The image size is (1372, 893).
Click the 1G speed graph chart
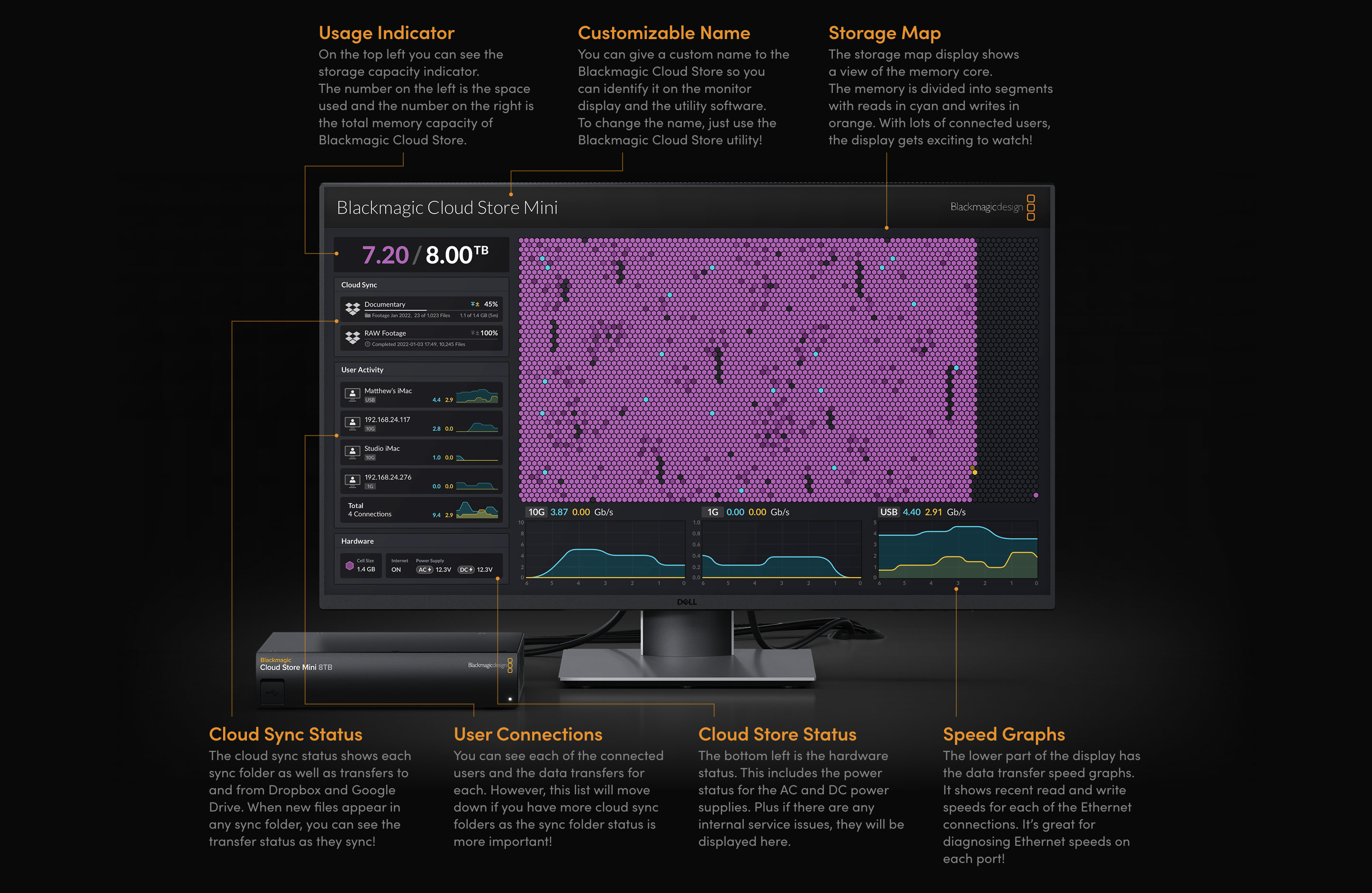pyautogui.click(x=781, y=549)
